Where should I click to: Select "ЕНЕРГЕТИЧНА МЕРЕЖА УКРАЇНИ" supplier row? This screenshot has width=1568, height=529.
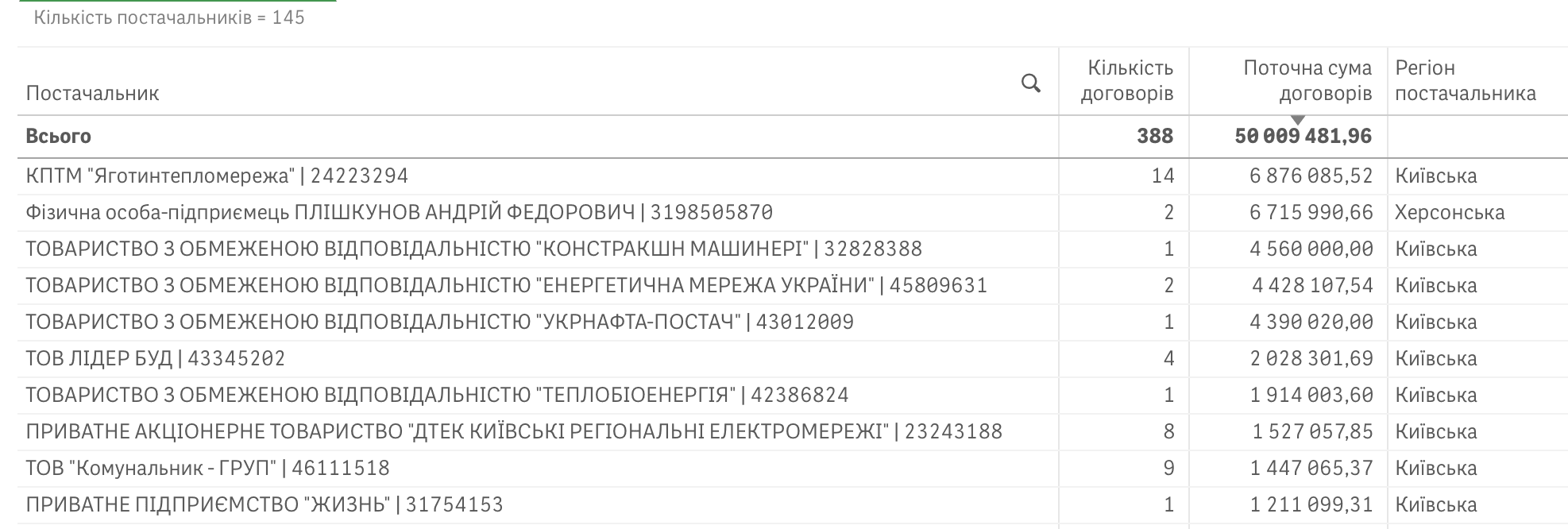click(x=506, y=285)
